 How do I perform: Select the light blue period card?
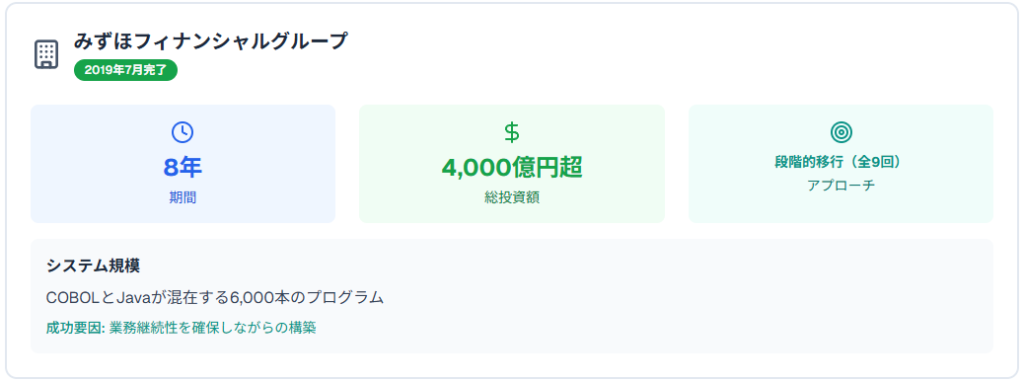coord(183,164)
